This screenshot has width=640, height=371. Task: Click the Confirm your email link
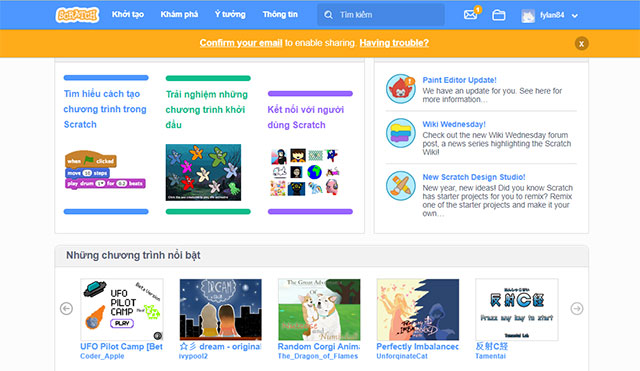pos(241,43)
